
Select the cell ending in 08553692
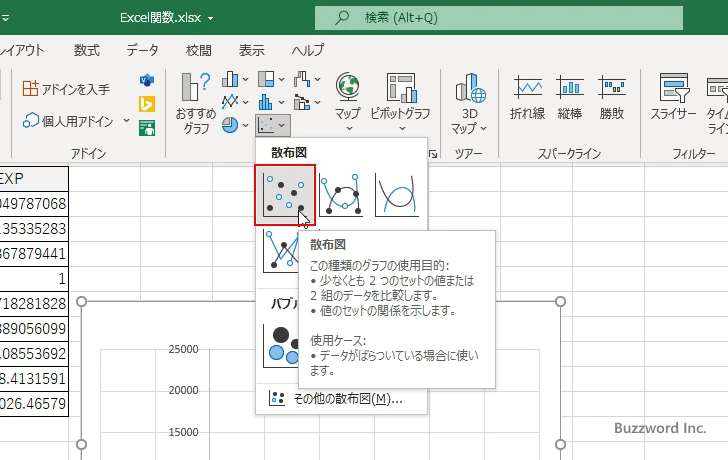[x=34, y=354]
